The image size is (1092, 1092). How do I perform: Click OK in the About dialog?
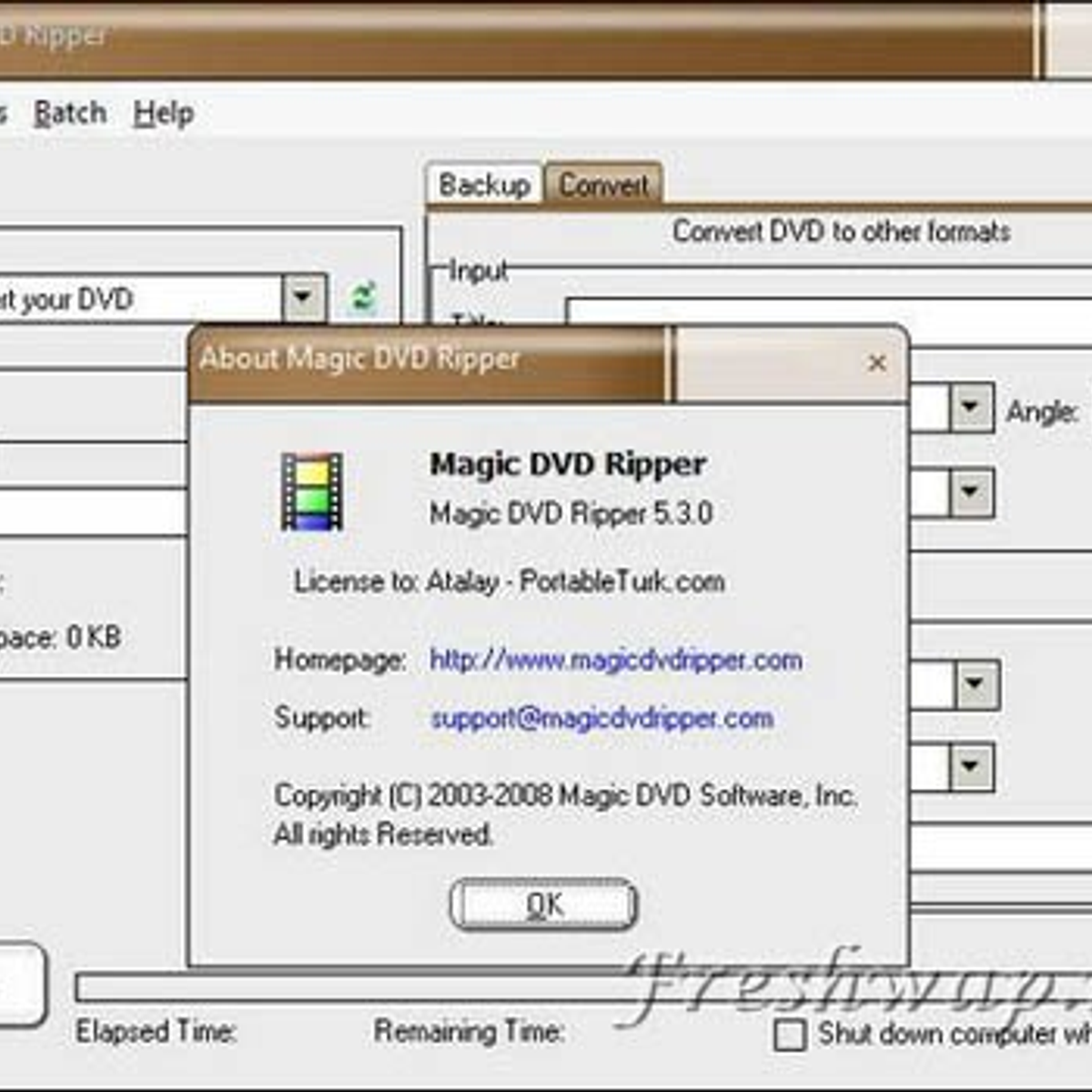[x=543, y=905]
